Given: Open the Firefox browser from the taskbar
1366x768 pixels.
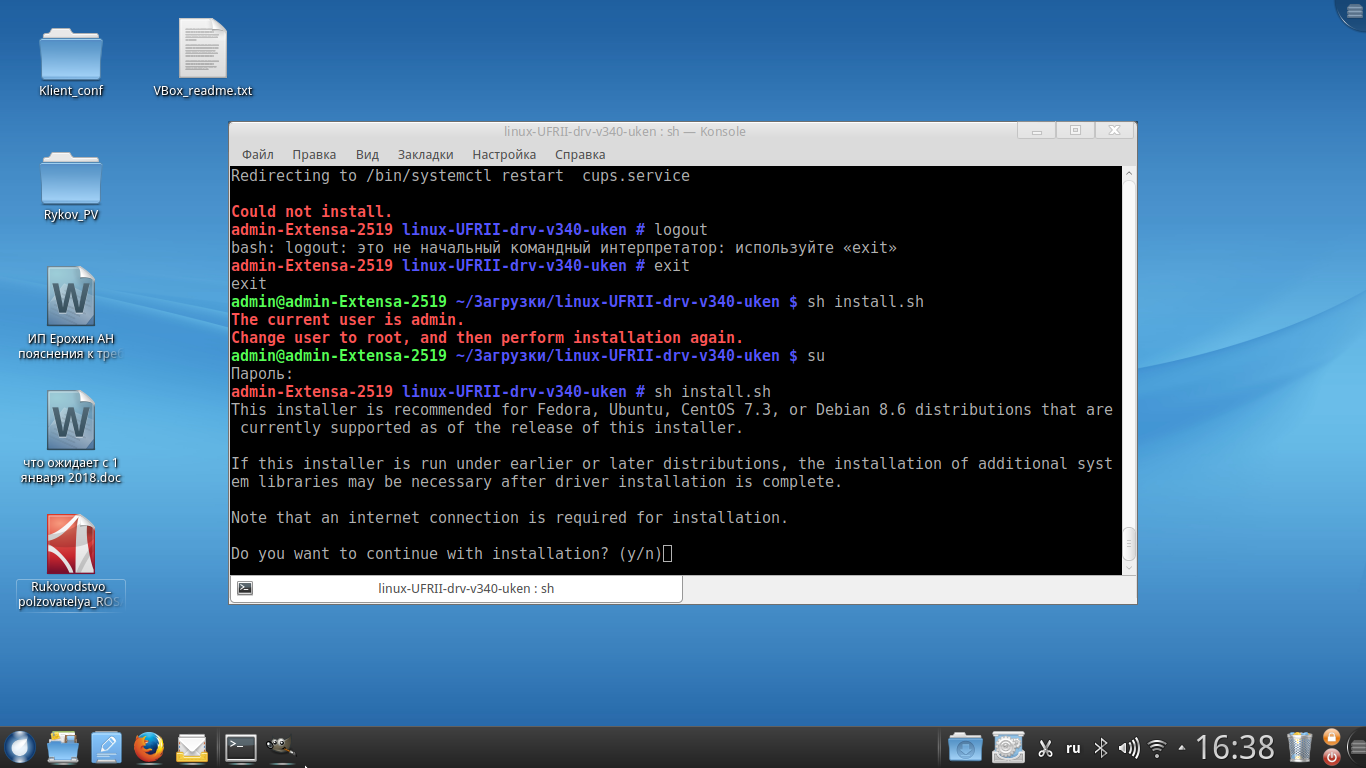Looking at the screenshot, I should [x=149, y=747].
